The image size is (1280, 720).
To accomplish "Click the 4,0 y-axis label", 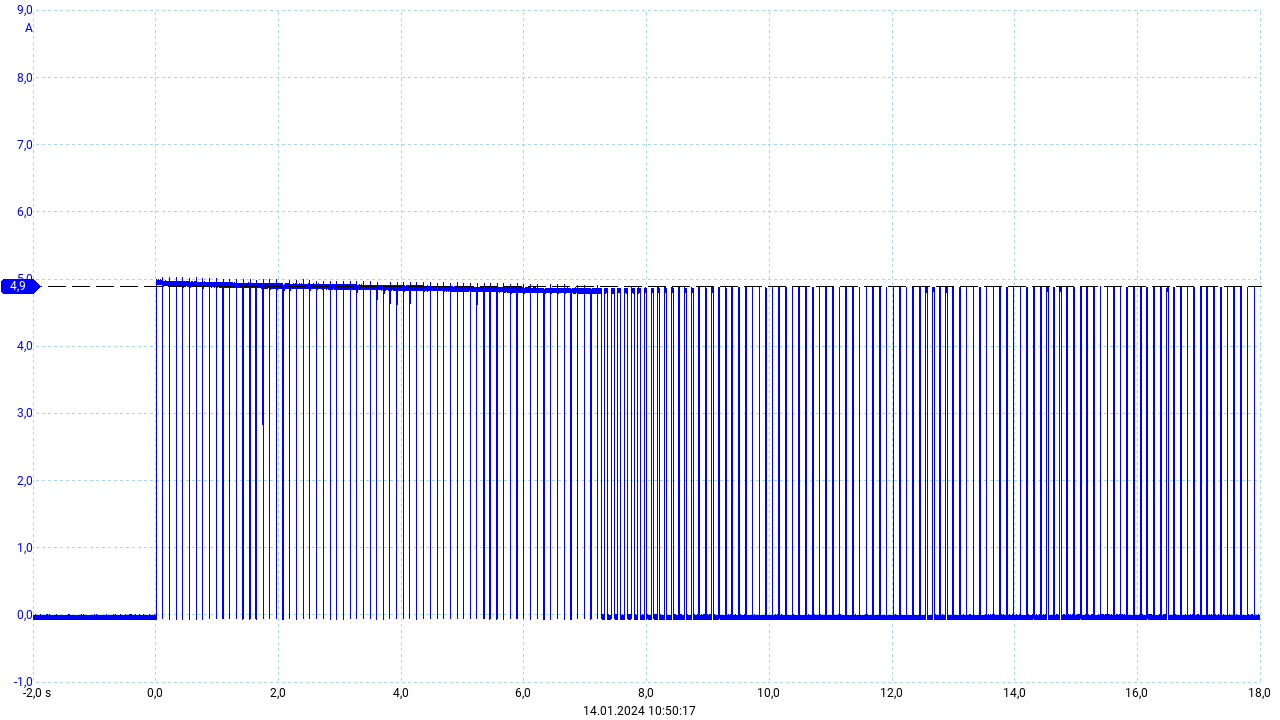I will 25,346.
